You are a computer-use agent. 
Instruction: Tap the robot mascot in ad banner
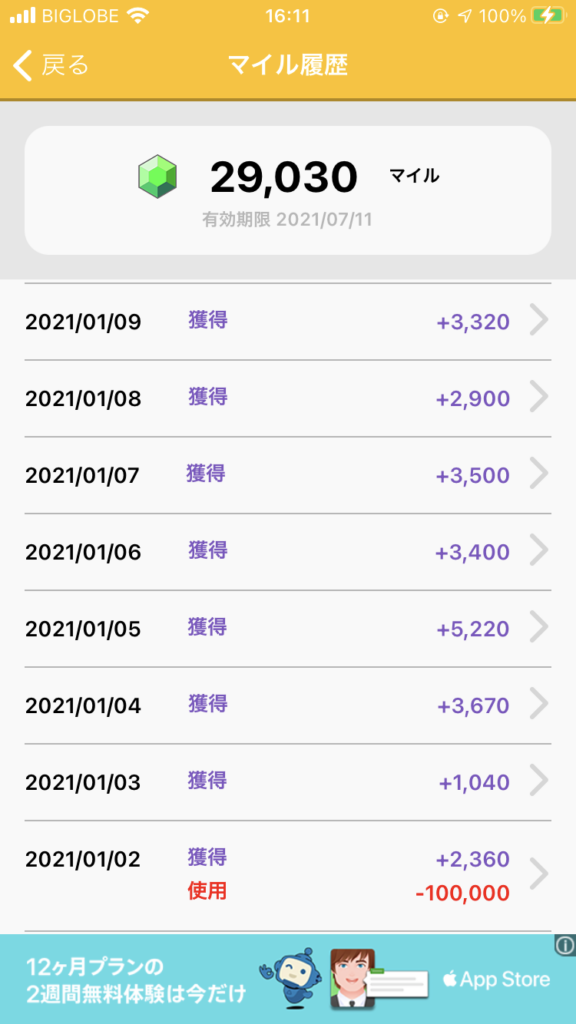(292, 978)
